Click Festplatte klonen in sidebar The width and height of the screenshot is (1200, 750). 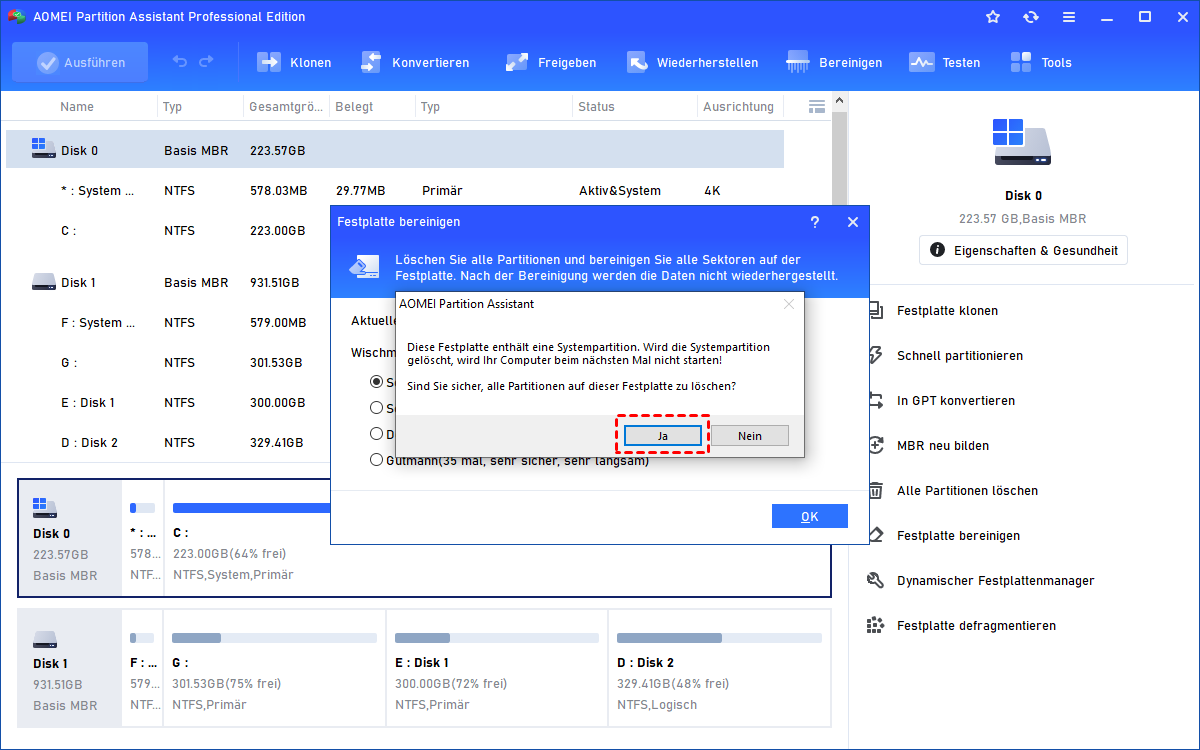click(947, 311)
